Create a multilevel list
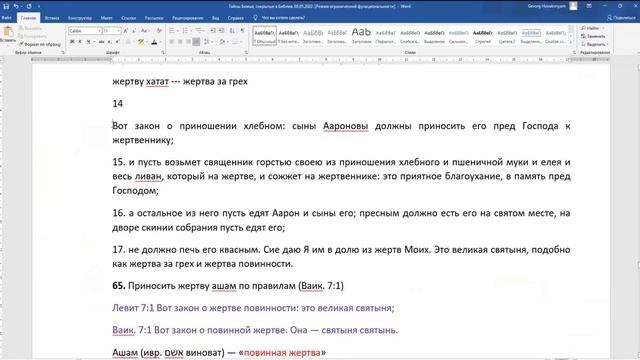The width and height of the screenshot is (640, 360). click(x=199, y=31)
